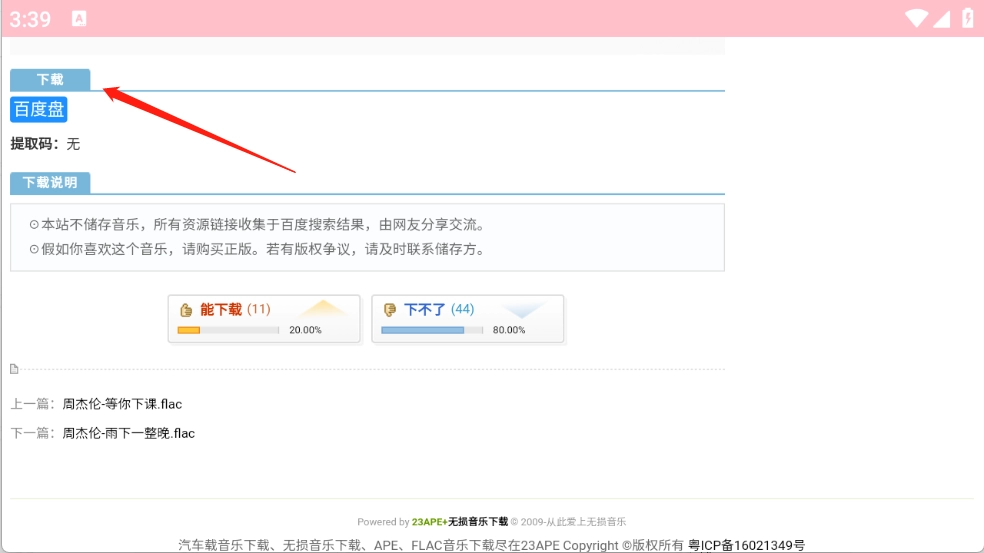Tap the 3:39 clock in status bar
The width and height of the screenshot is (984, 553).
pyautogui.click(x=30, y=18)
